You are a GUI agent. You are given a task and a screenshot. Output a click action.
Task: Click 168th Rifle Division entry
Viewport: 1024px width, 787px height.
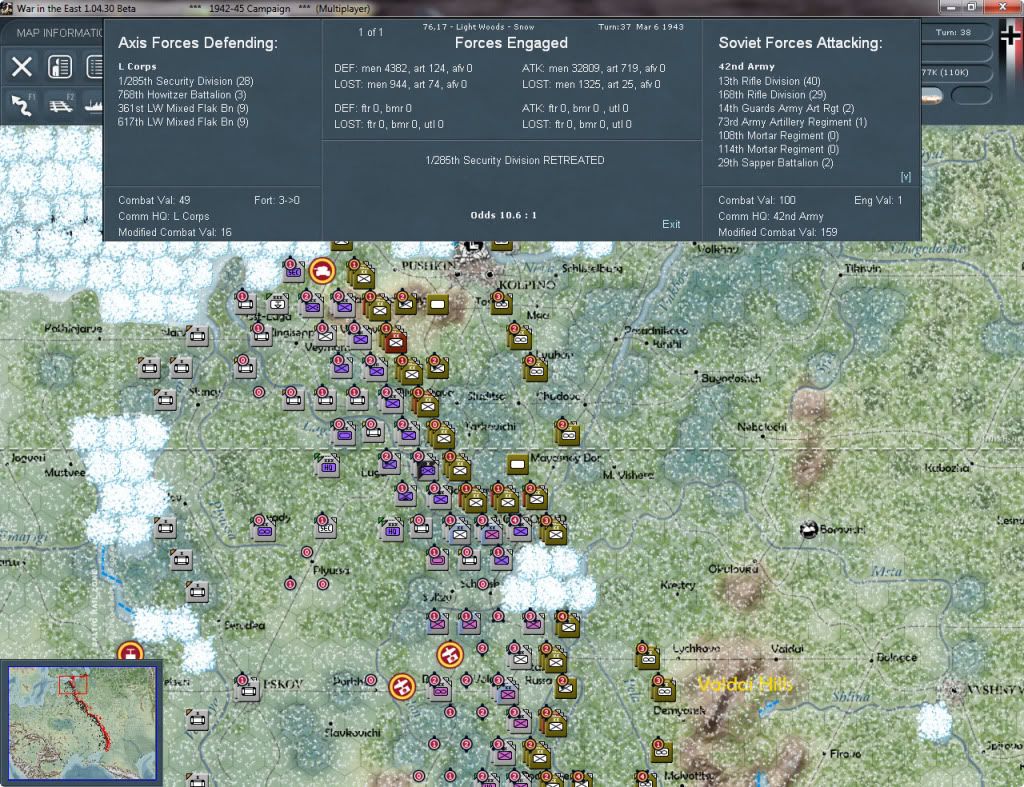click(x=772, y=95)
